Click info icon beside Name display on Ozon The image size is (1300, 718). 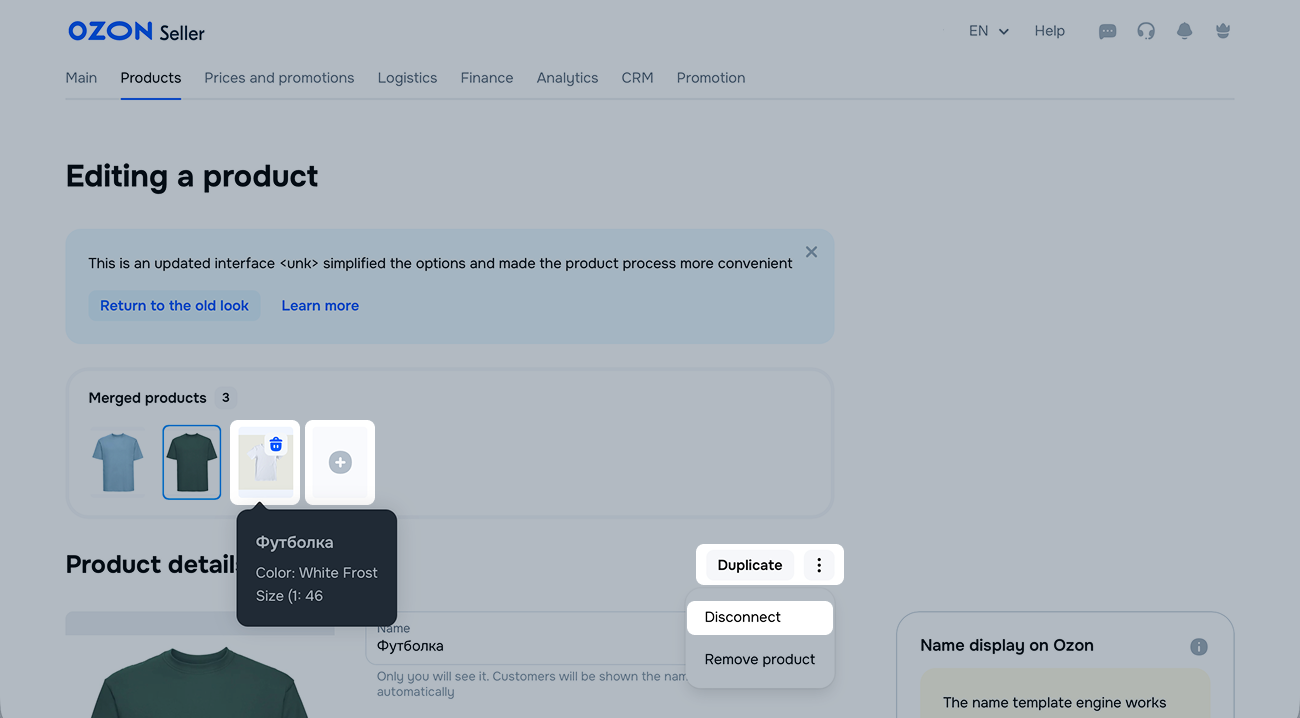(x=1199, y=646)
